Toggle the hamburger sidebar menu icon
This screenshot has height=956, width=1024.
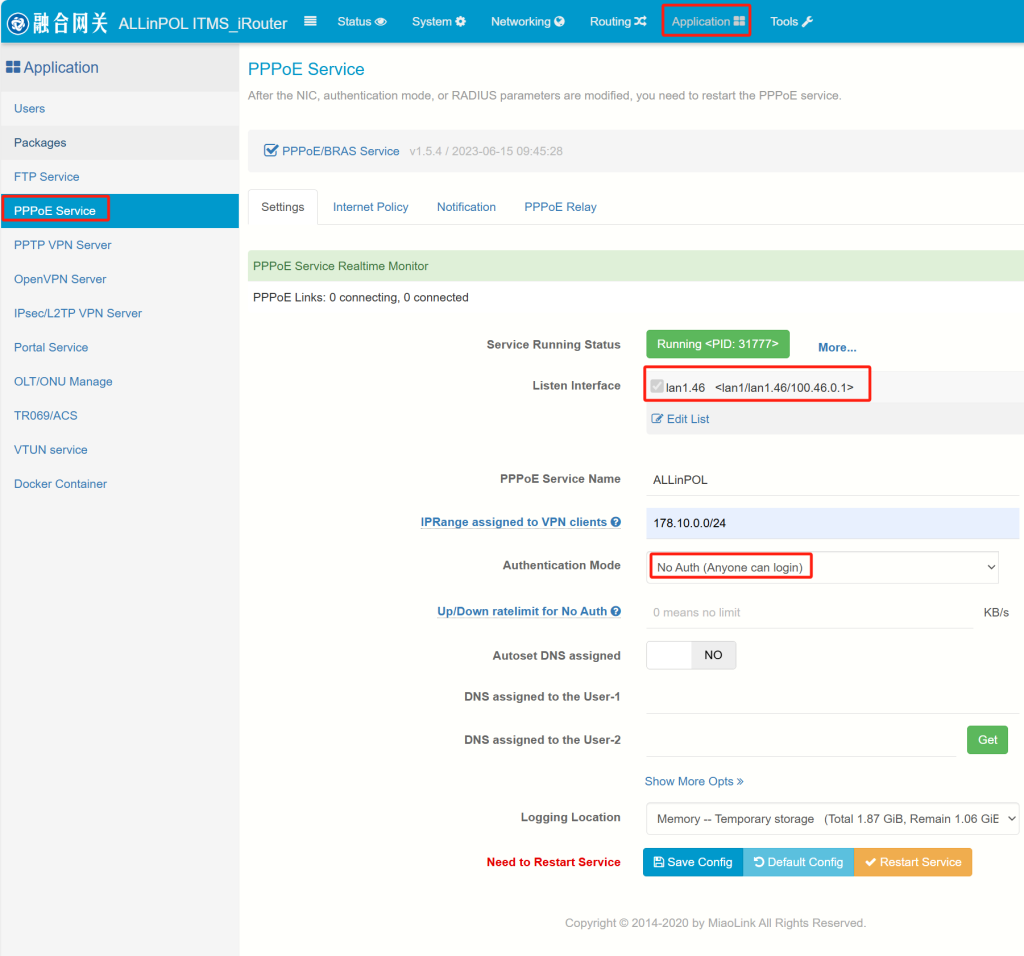point(310,21)
